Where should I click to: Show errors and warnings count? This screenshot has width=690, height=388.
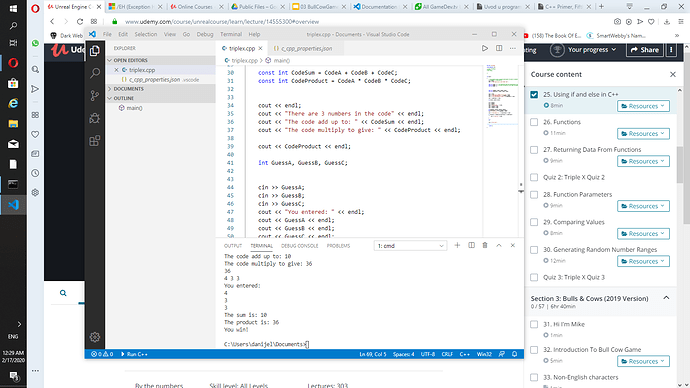102,354
